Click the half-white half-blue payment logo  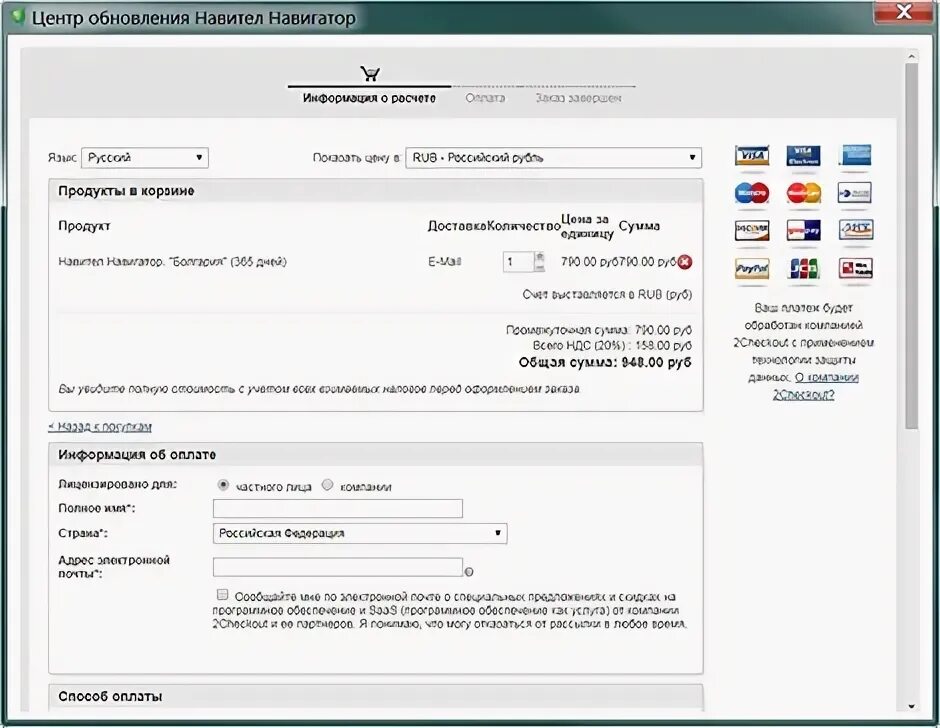pyautogui.click(x=803, y=230)
